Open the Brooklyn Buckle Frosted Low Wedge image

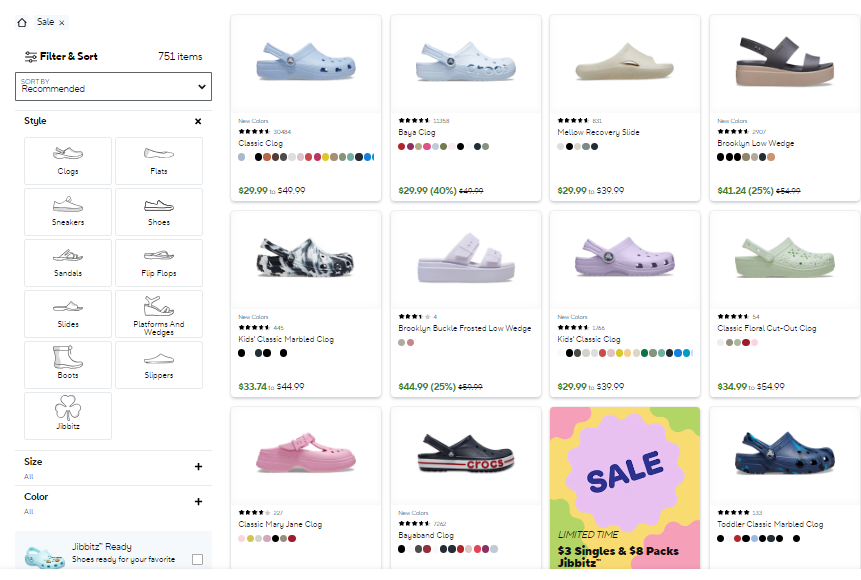466,259
